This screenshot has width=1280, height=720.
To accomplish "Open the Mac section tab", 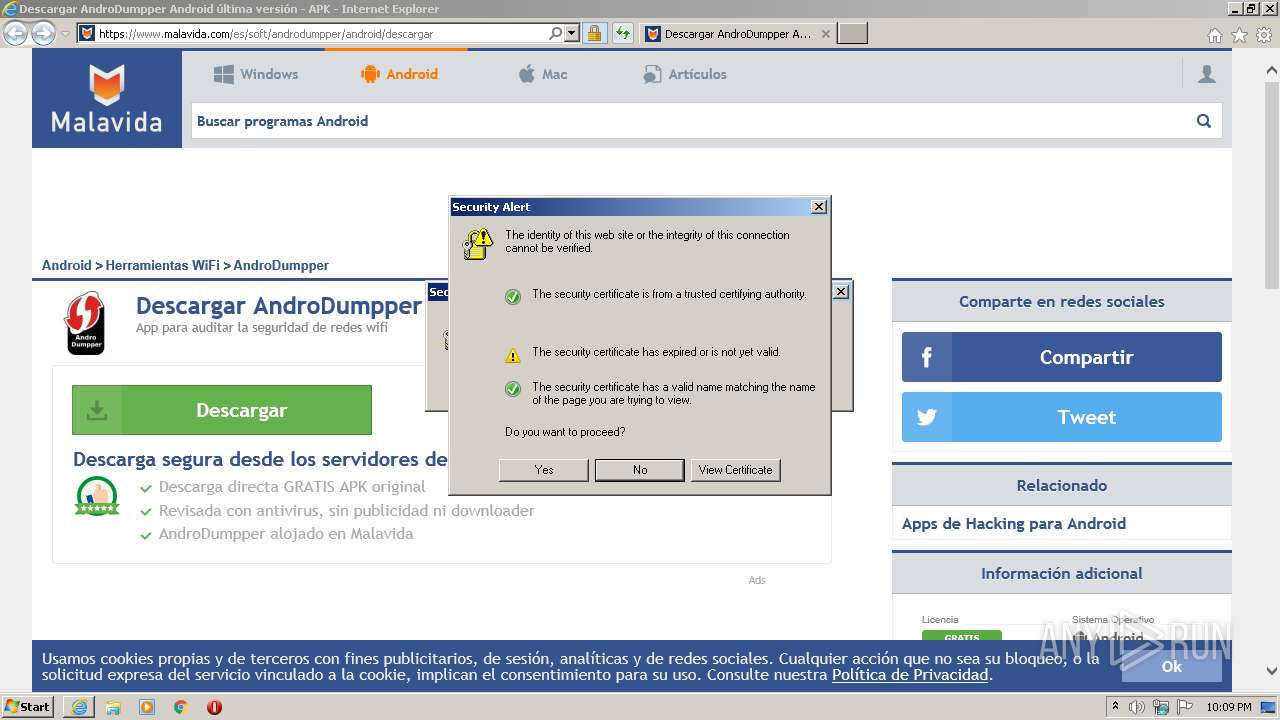I will tap(543, 74).
